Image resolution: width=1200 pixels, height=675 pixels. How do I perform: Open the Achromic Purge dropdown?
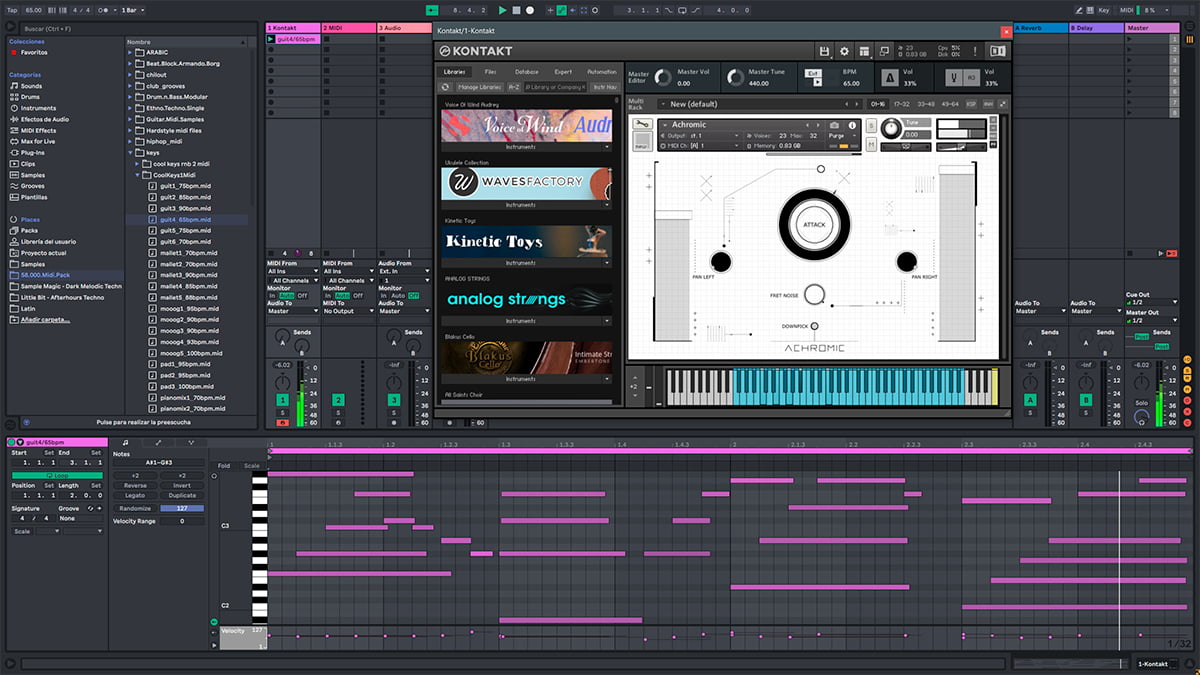(x=842, y=135)
